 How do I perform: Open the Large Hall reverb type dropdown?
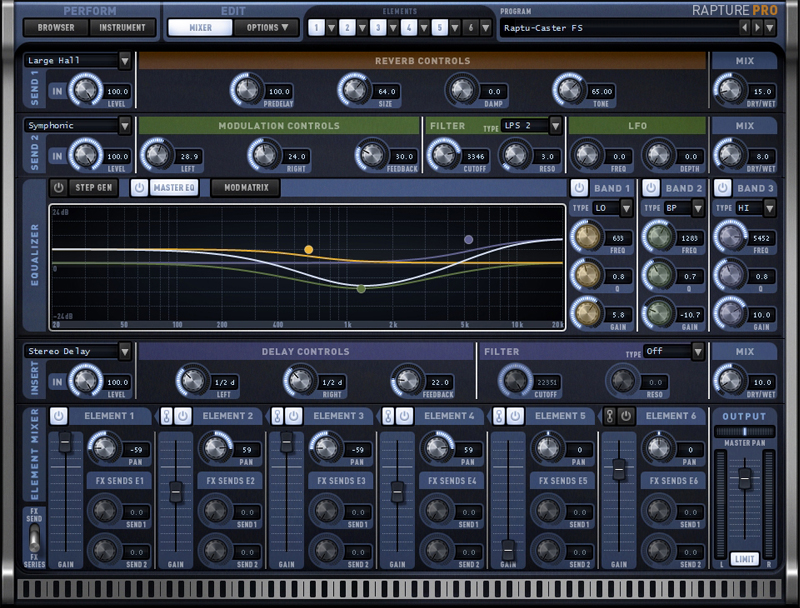coord(78,61)
